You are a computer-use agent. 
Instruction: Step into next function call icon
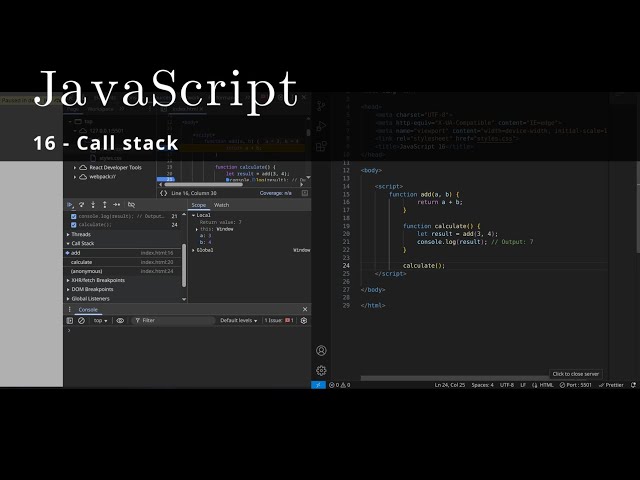click(x=93, y=204)
